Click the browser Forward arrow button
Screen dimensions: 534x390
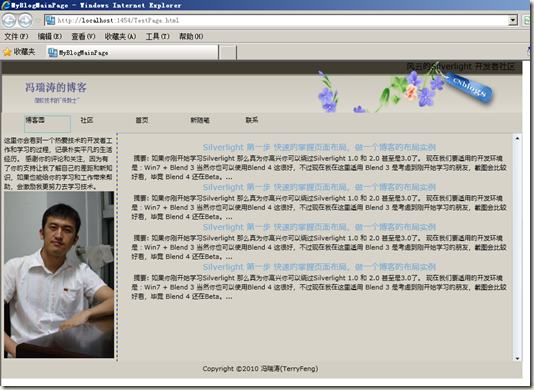[25, 21]
